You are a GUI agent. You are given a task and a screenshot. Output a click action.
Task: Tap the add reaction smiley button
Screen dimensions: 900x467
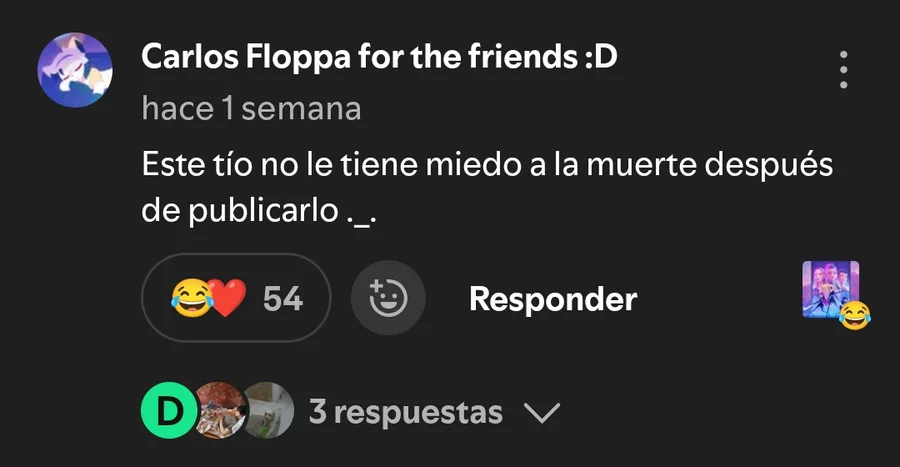(x=388, y=298)
